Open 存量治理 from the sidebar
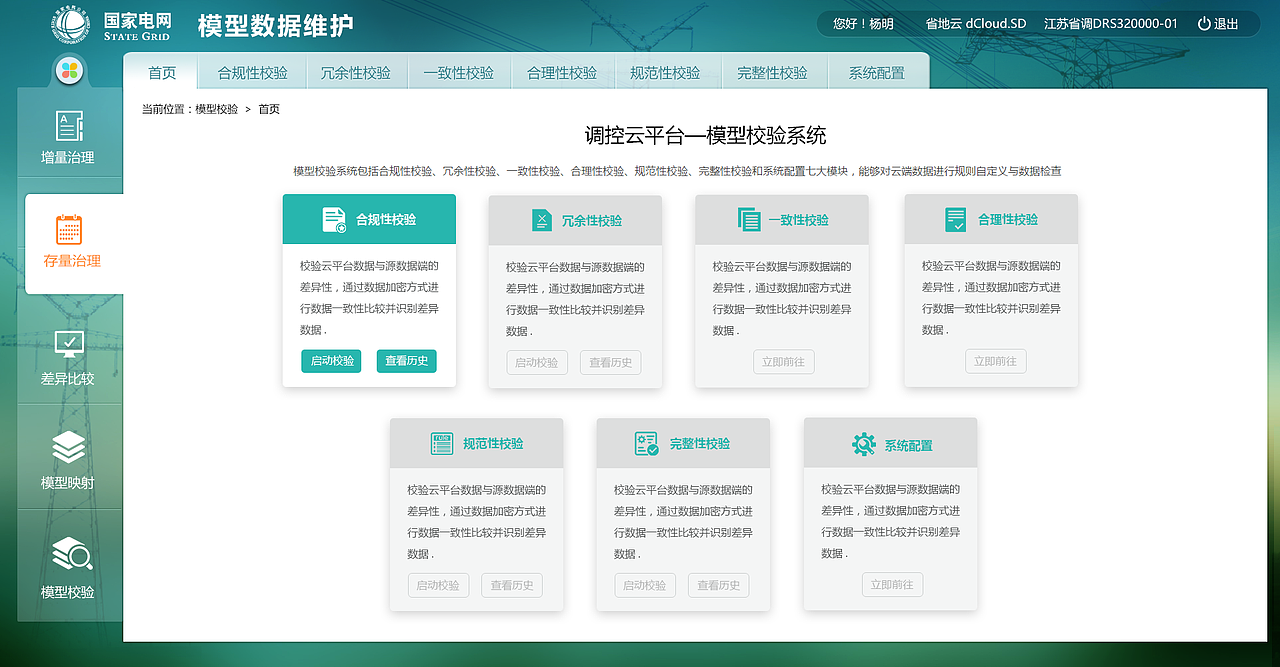The height and width of the screenshot is (667, 1280). [x=70, y=240]
